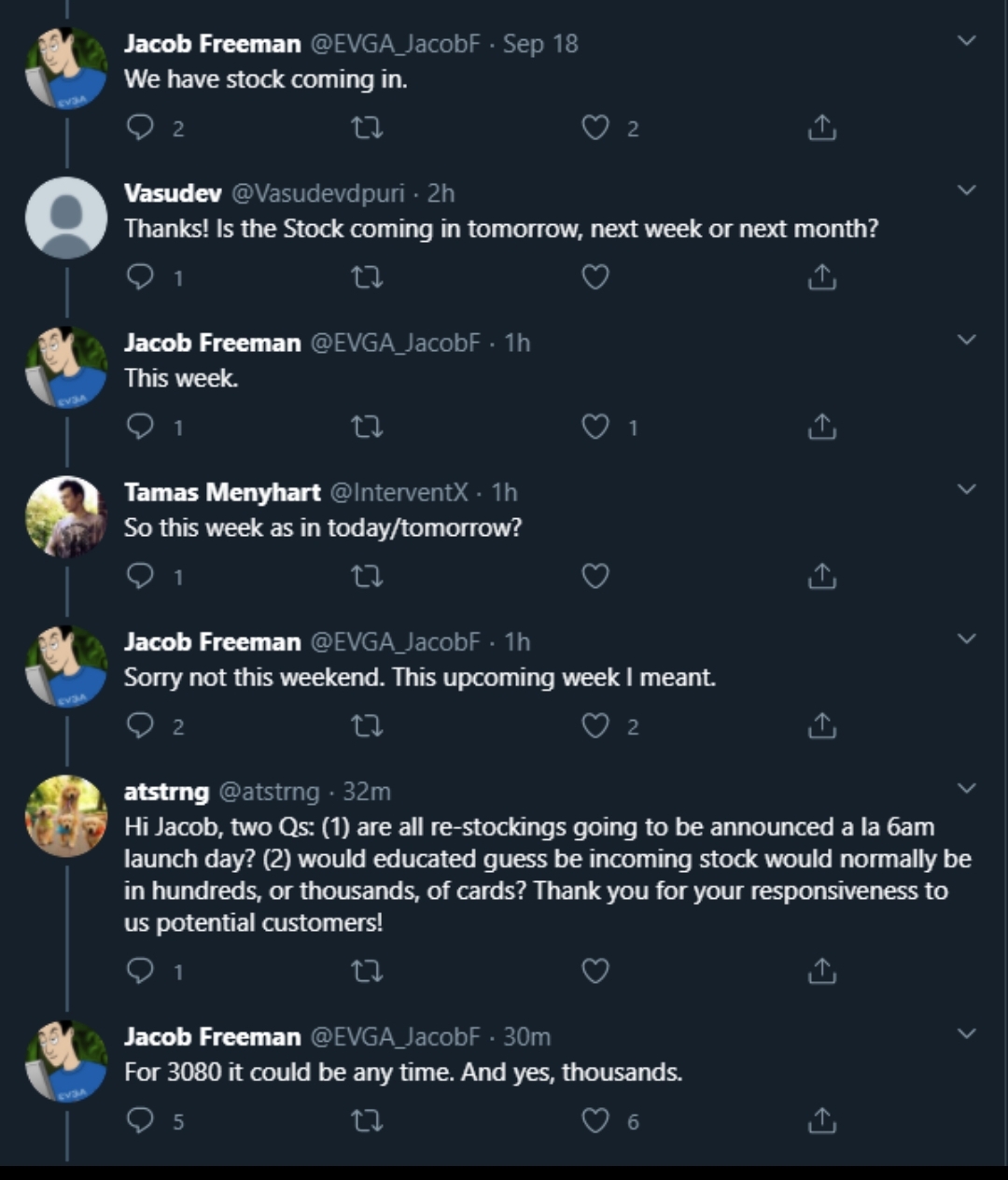Click atstrng's dog profile picture
Image resolution: width=1008 pixels, height=1180 pixels.
66,815
